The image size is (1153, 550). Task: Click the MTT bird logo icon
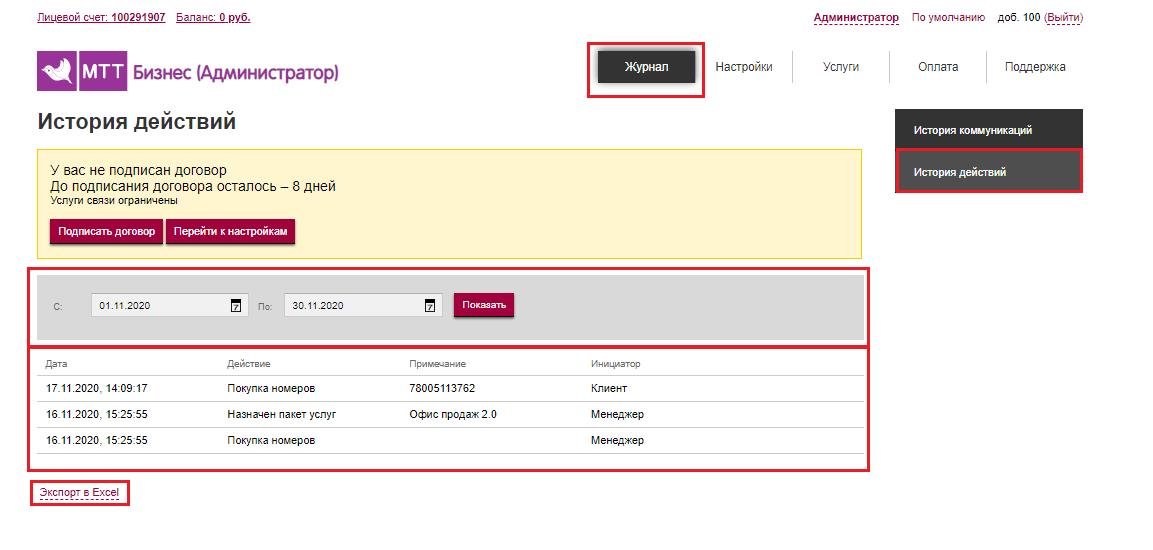pyautogui.click(x=57, y=71)
